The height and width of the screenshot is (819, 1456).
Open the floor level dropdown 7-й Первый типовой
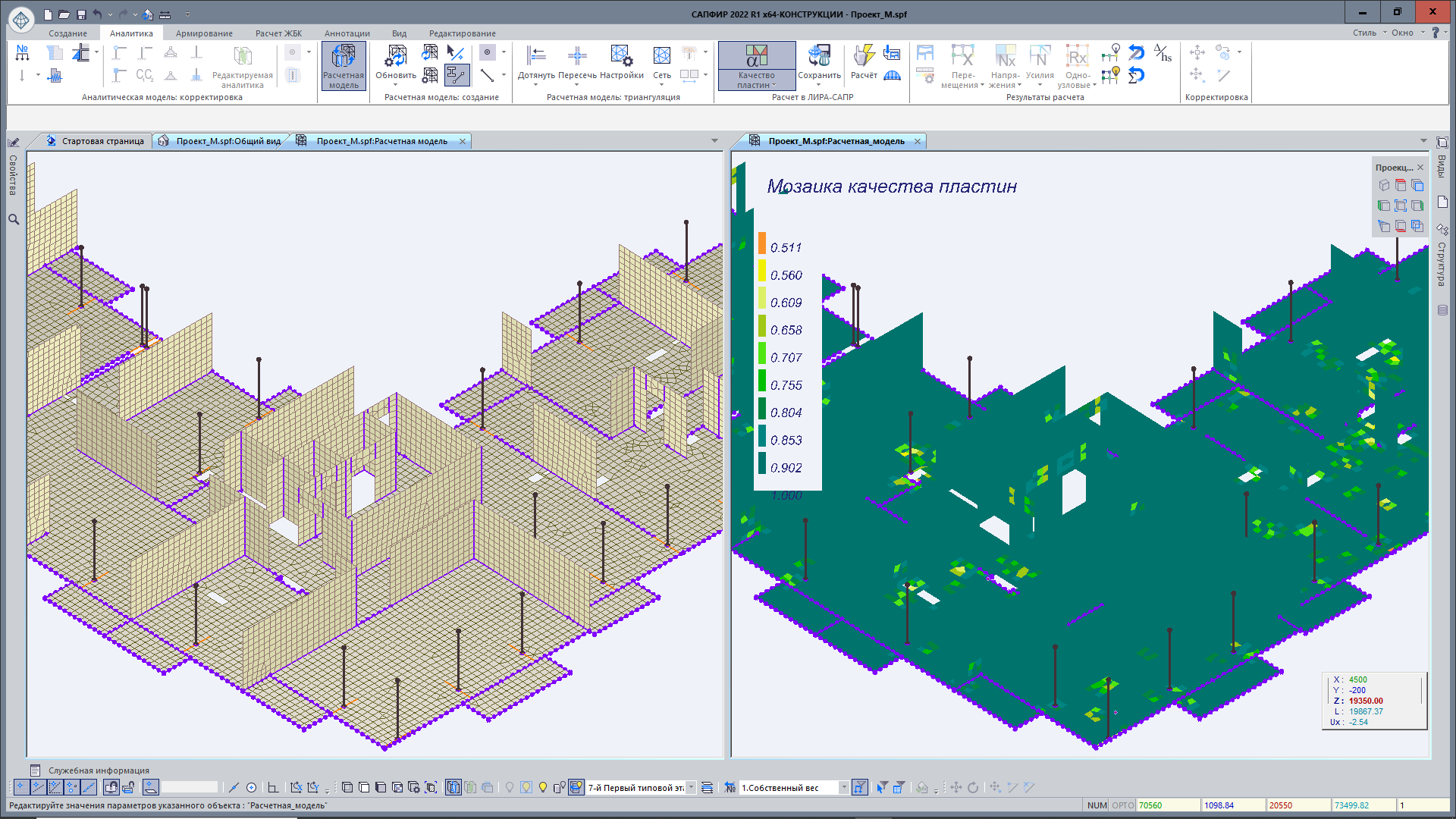(691, 788)
